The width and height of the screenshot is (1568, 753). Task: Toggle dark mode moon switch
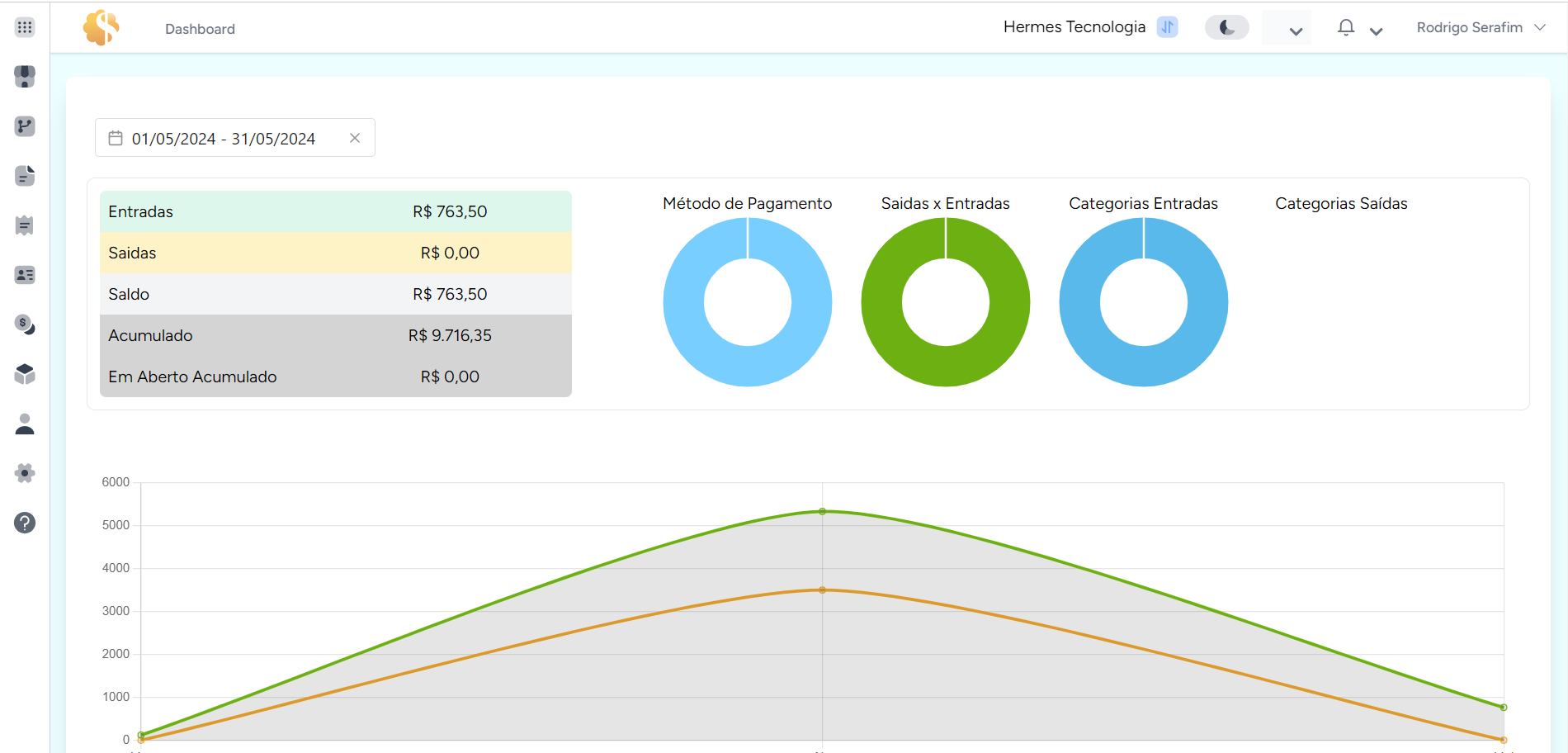point(1227,27)
